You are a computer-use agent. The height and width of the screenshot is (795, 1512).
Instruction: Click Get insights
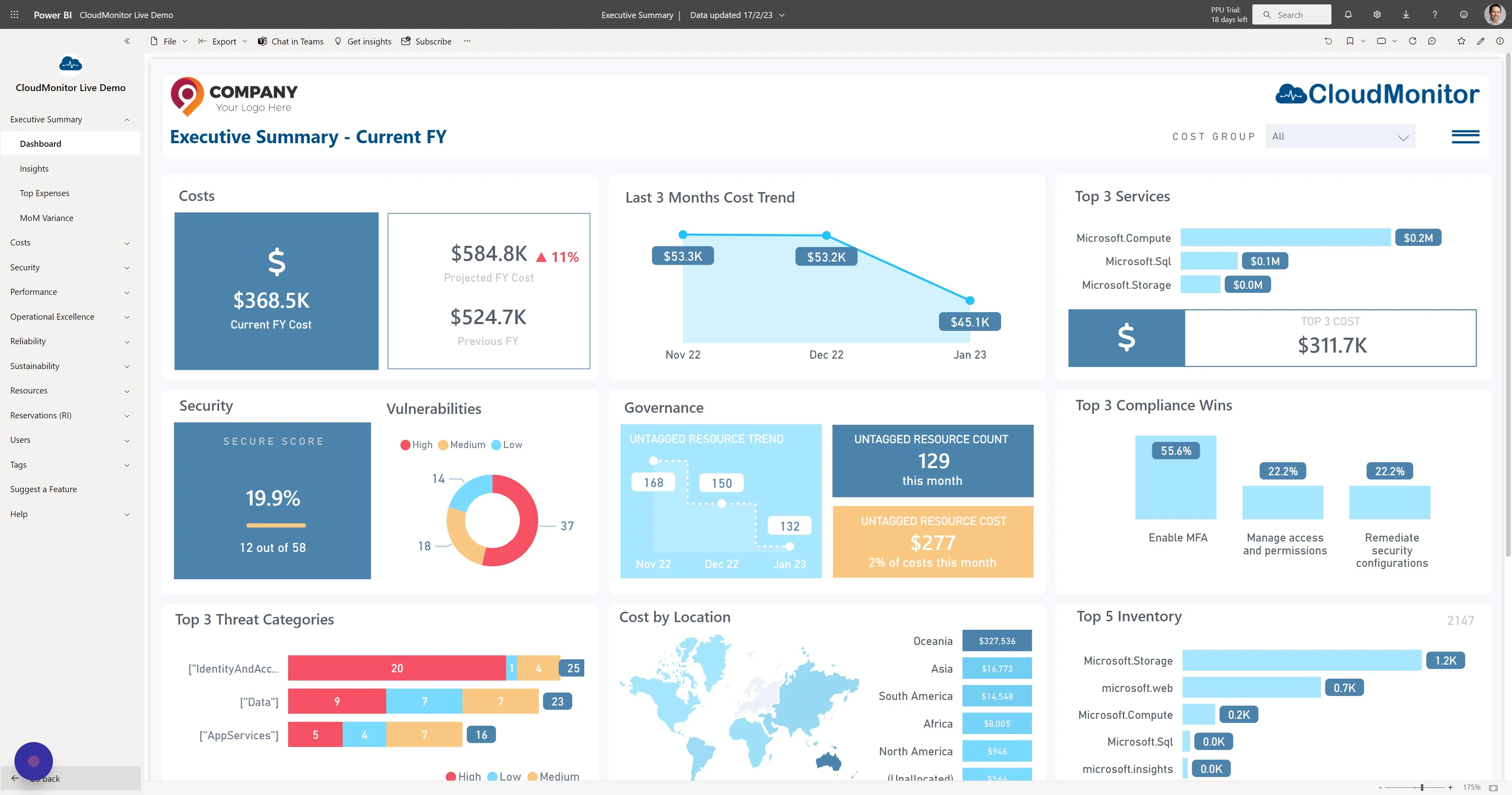coord(363,41)
